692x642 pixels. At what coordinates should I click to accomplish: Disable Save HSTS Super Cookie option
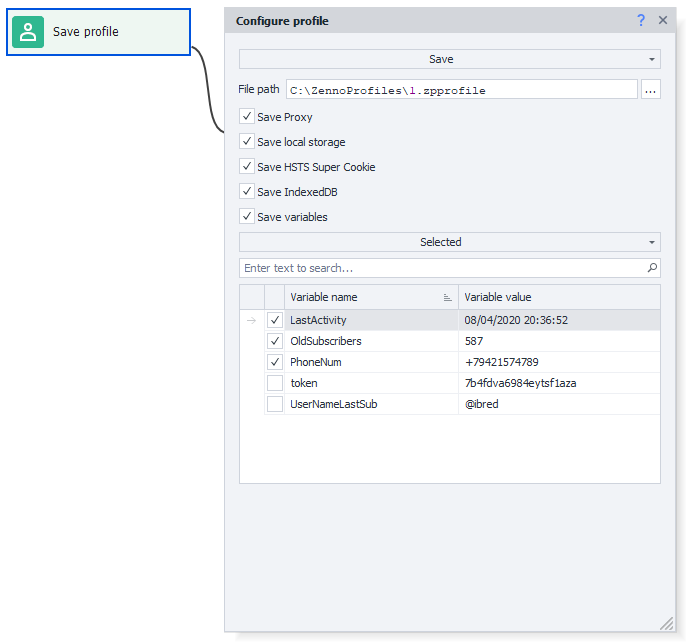[247, 167]
